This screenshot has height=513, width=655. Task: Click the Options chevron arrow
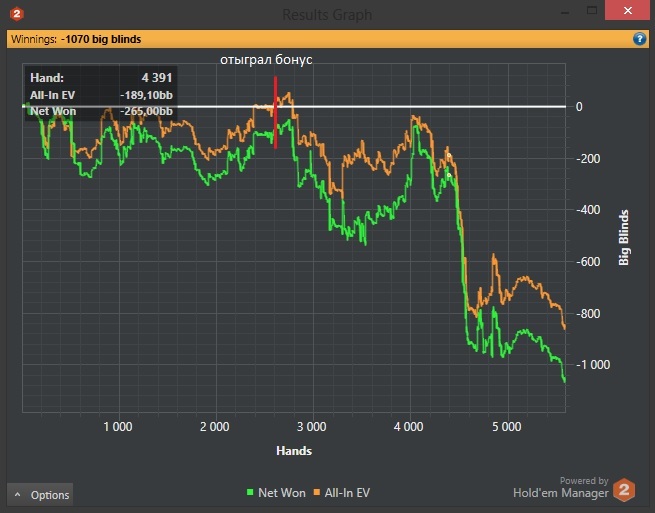(x=18, y=495)
